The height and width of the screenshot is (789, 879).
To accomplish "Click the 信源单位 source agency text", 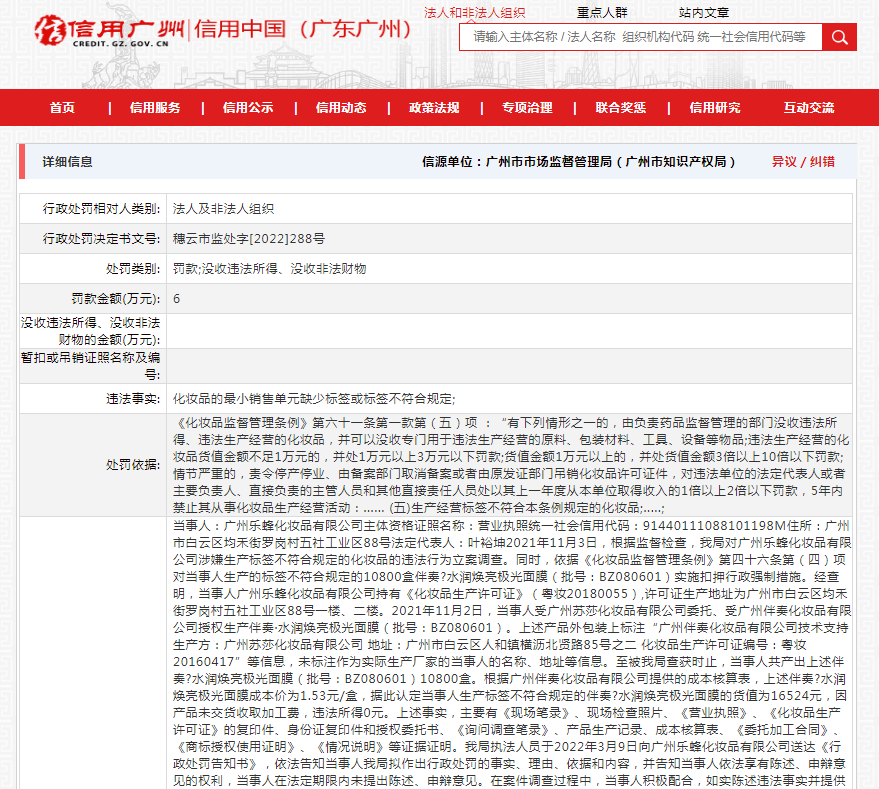I will (579, 162).
